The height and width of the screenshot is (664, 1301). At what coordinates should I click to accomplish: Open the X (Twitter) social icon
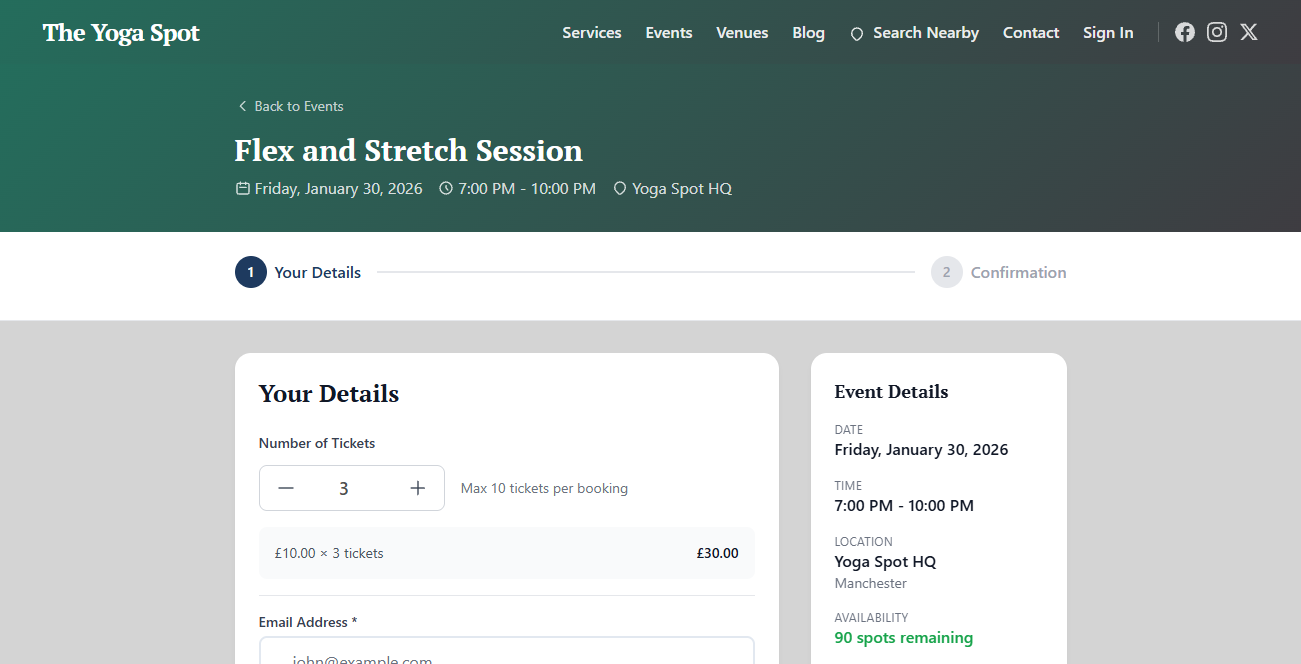click(1249, 32)
